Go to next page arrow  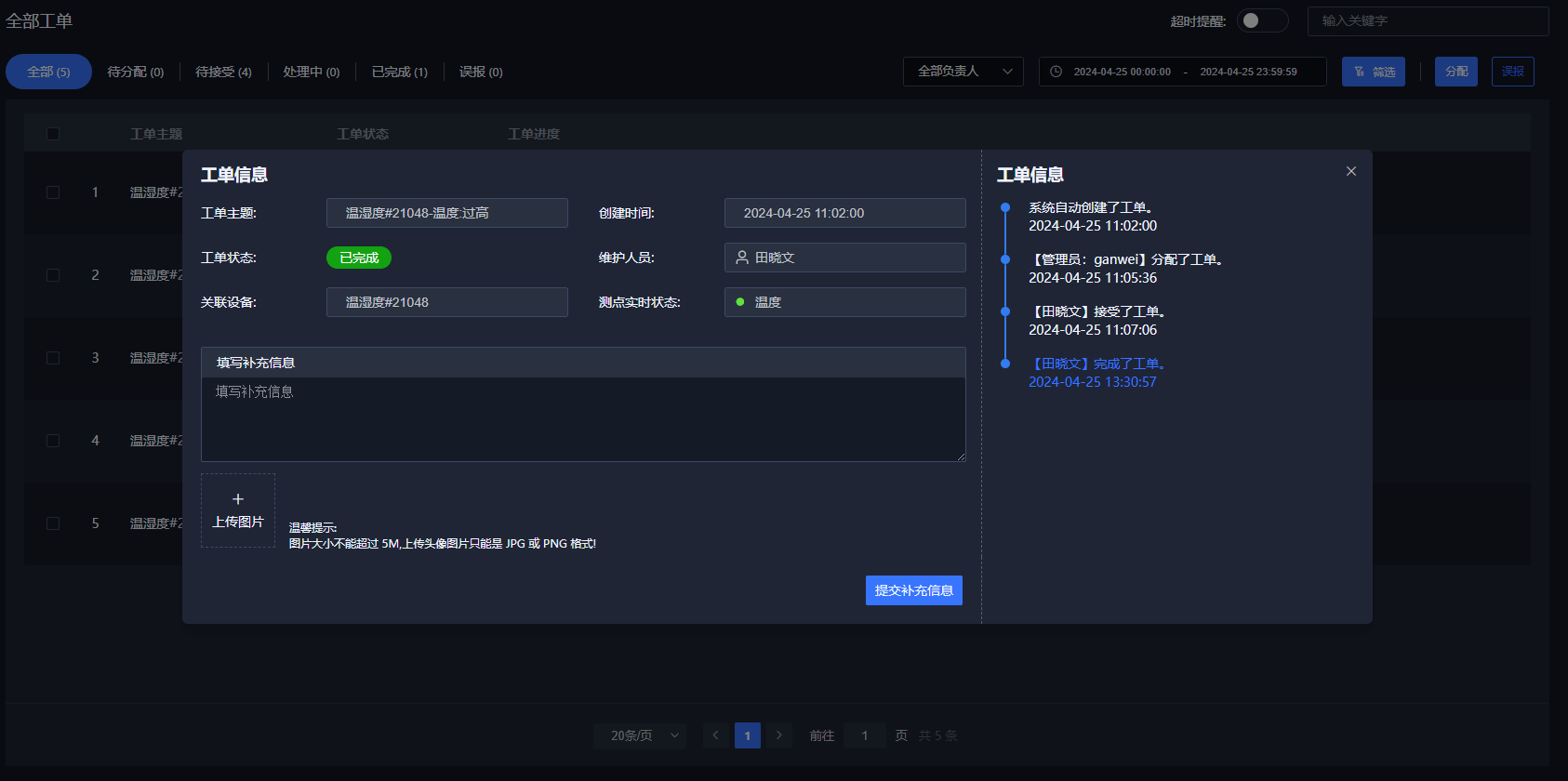pos(779,735)
